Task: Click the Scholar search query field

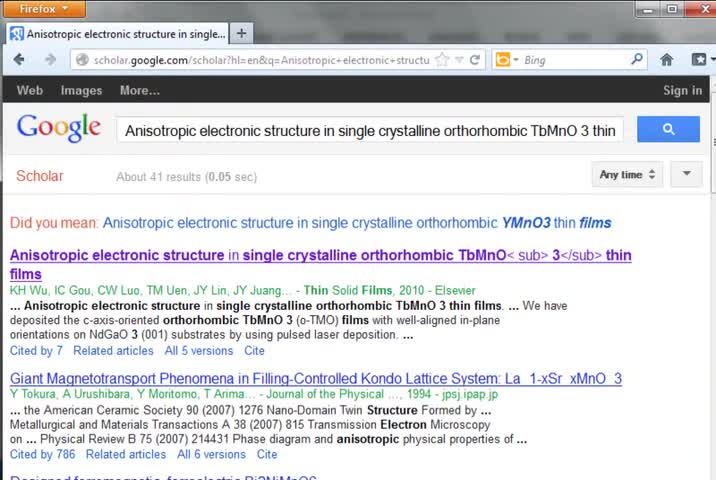Action: pos(370,131)
